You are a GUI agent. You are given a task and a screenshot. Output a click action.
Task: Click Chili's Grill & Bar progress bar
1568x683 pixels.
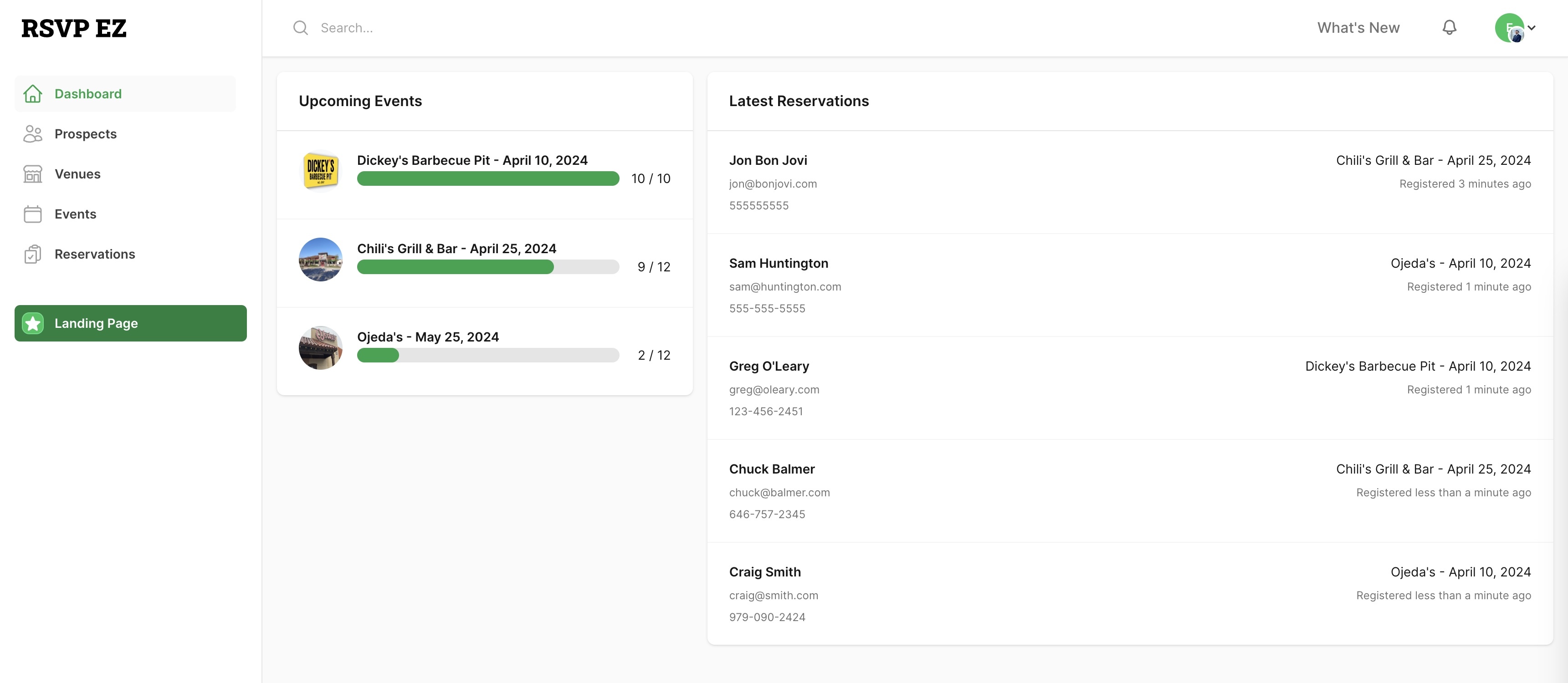tap(487, 267)
